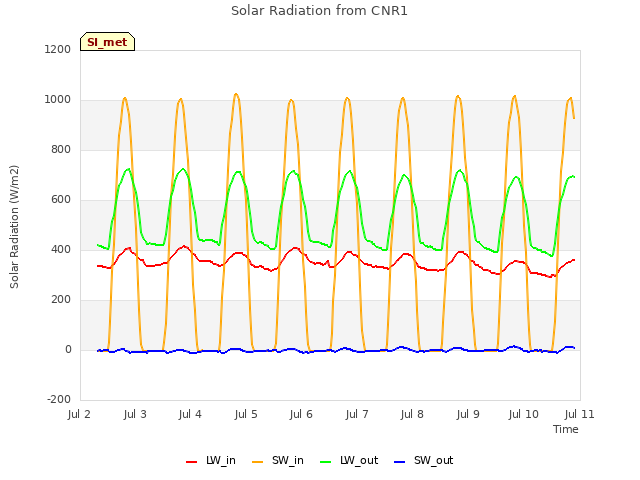Click the 800 y-axis tick label
Viewport: 640px width, 480px height.
[x=61, y=149]
